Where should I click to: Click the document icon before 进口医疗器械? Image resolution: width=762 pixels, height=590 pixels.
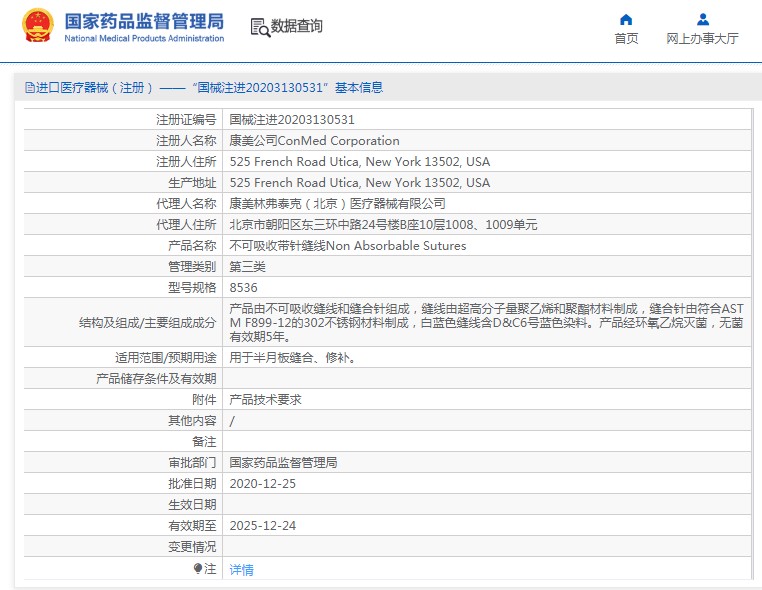point(30,87)
